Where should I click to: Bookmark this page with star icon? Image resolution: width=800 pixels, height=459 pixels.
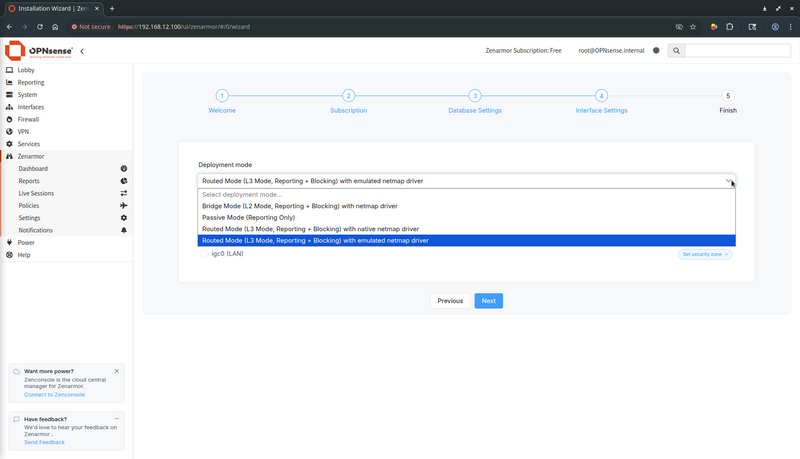pyautogui.click(x=693, y=27)
